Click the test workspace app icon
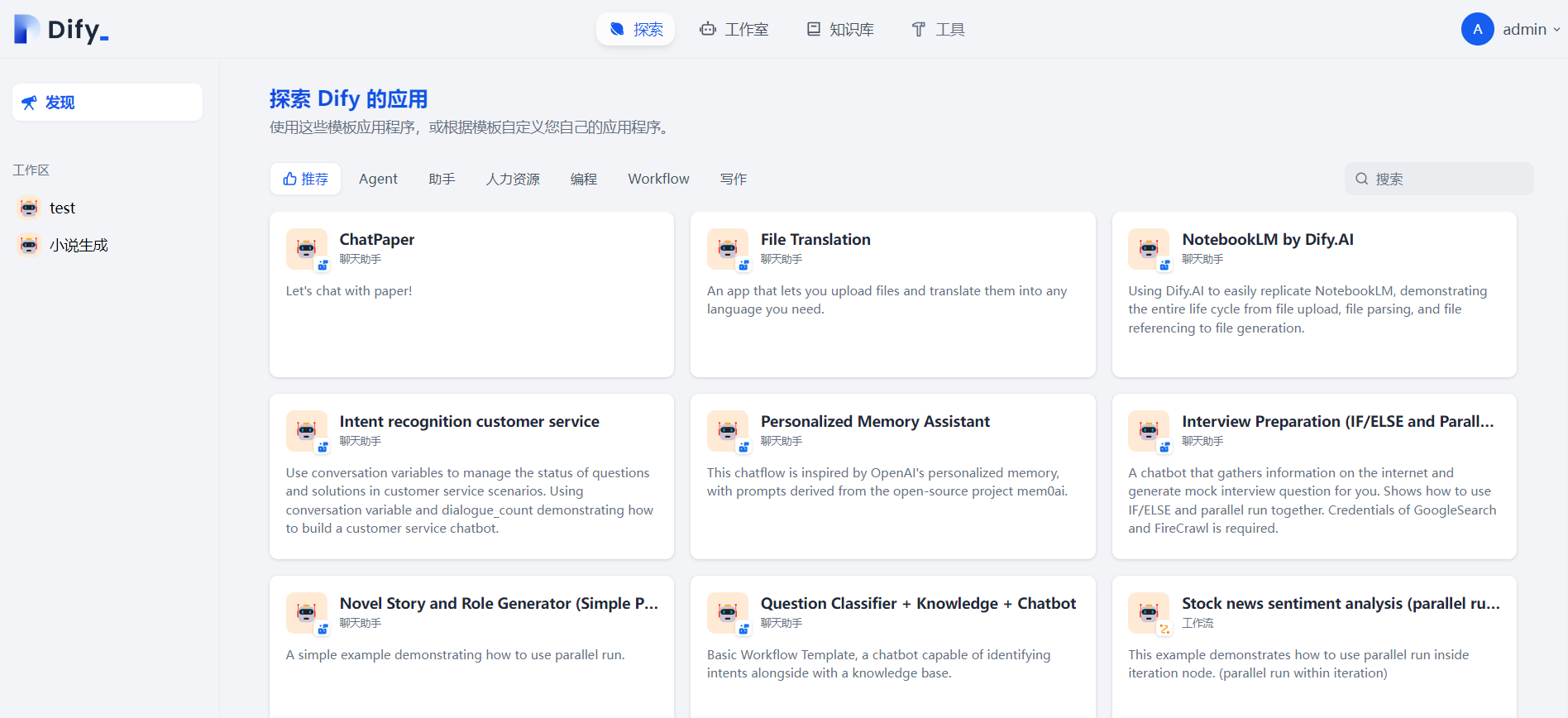The width and height of the screenshot is (1568, 718). [x=29, y=208]
